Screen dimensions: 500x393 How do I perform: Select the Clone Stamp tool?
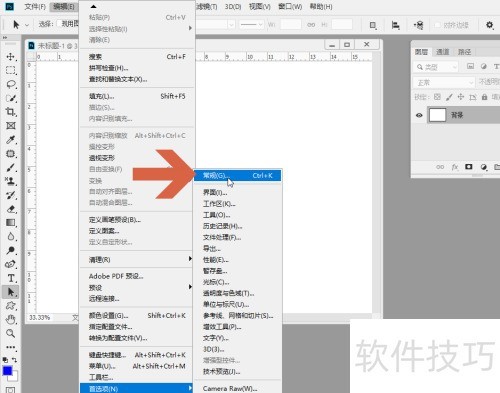tap(11, 181)
